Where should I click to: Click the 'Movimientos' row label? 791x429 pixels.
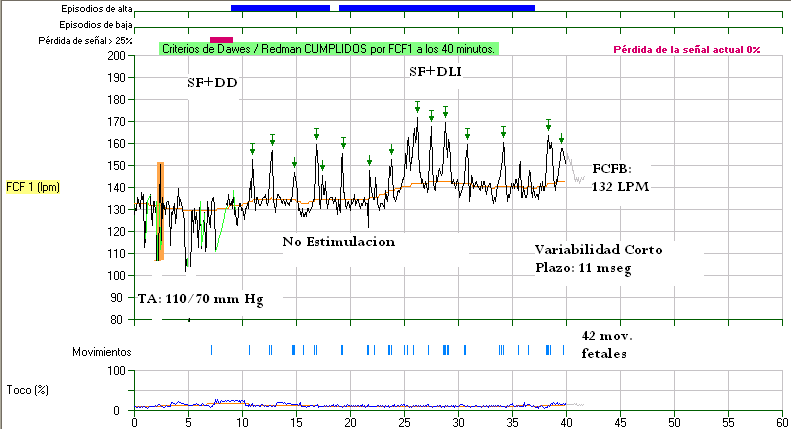pos(101,352)
